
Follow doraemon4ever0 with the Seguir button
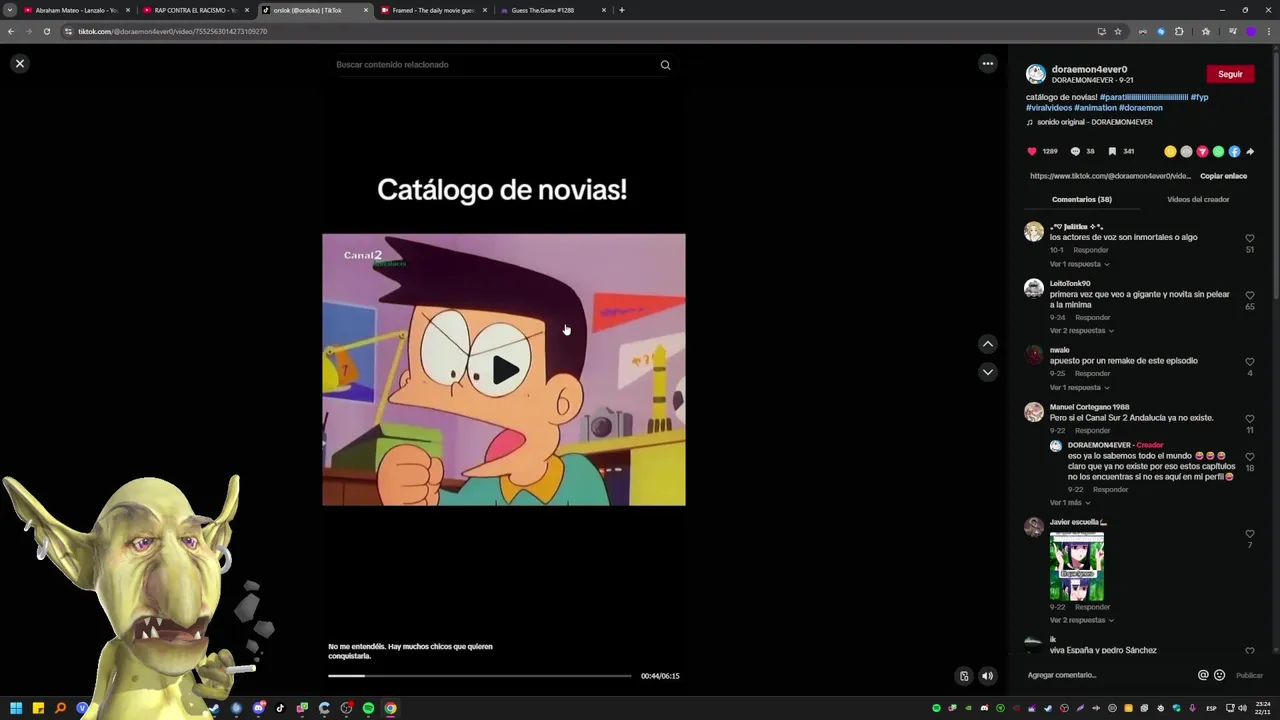[1230, 74]
